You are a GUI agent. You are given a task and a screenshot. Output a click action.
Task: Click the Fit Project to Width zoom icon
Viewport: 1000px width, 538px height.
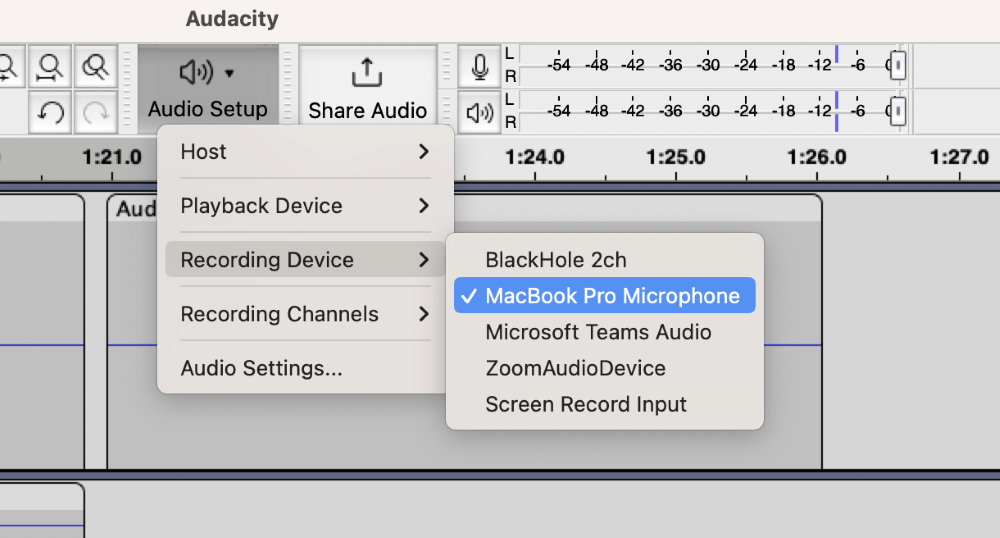50,67
